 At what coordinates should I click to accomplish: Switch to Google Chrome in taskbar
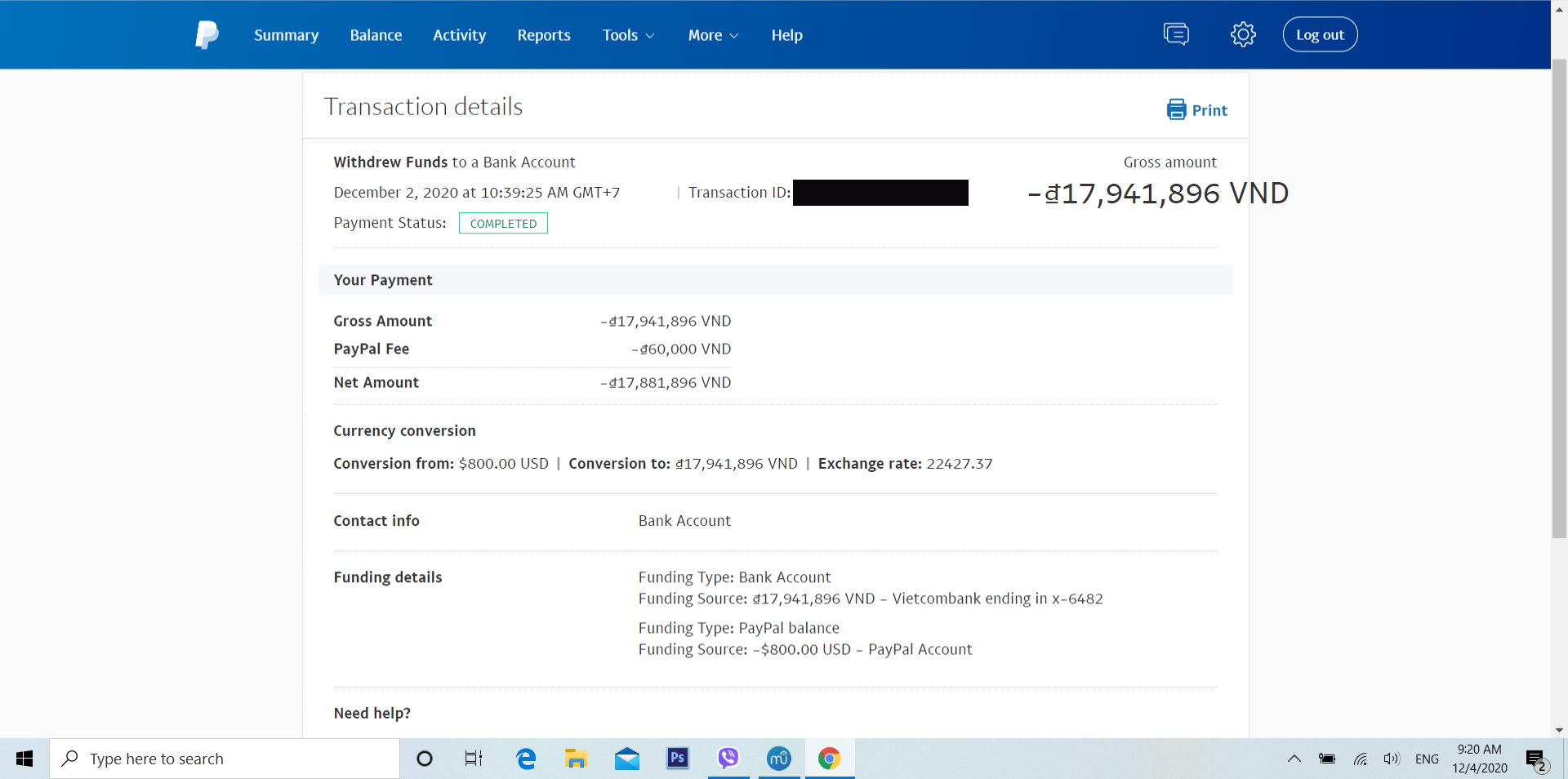(829, 759)
